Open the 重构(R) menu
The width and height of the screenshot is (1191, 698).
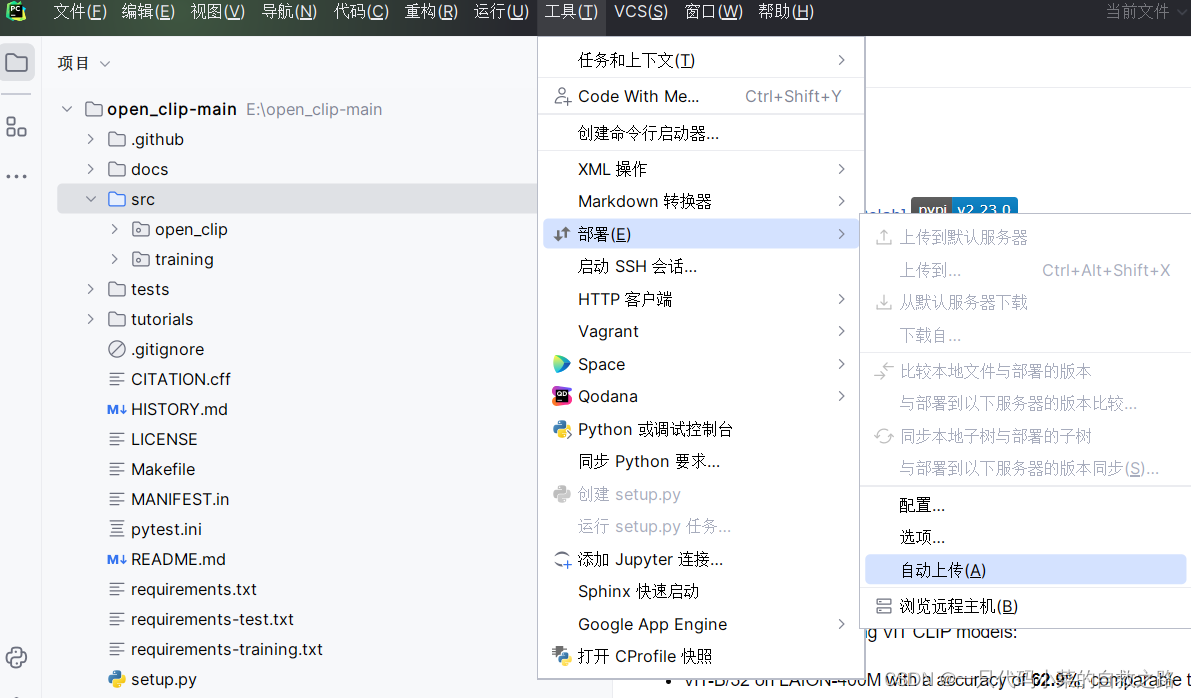(431, 12)
